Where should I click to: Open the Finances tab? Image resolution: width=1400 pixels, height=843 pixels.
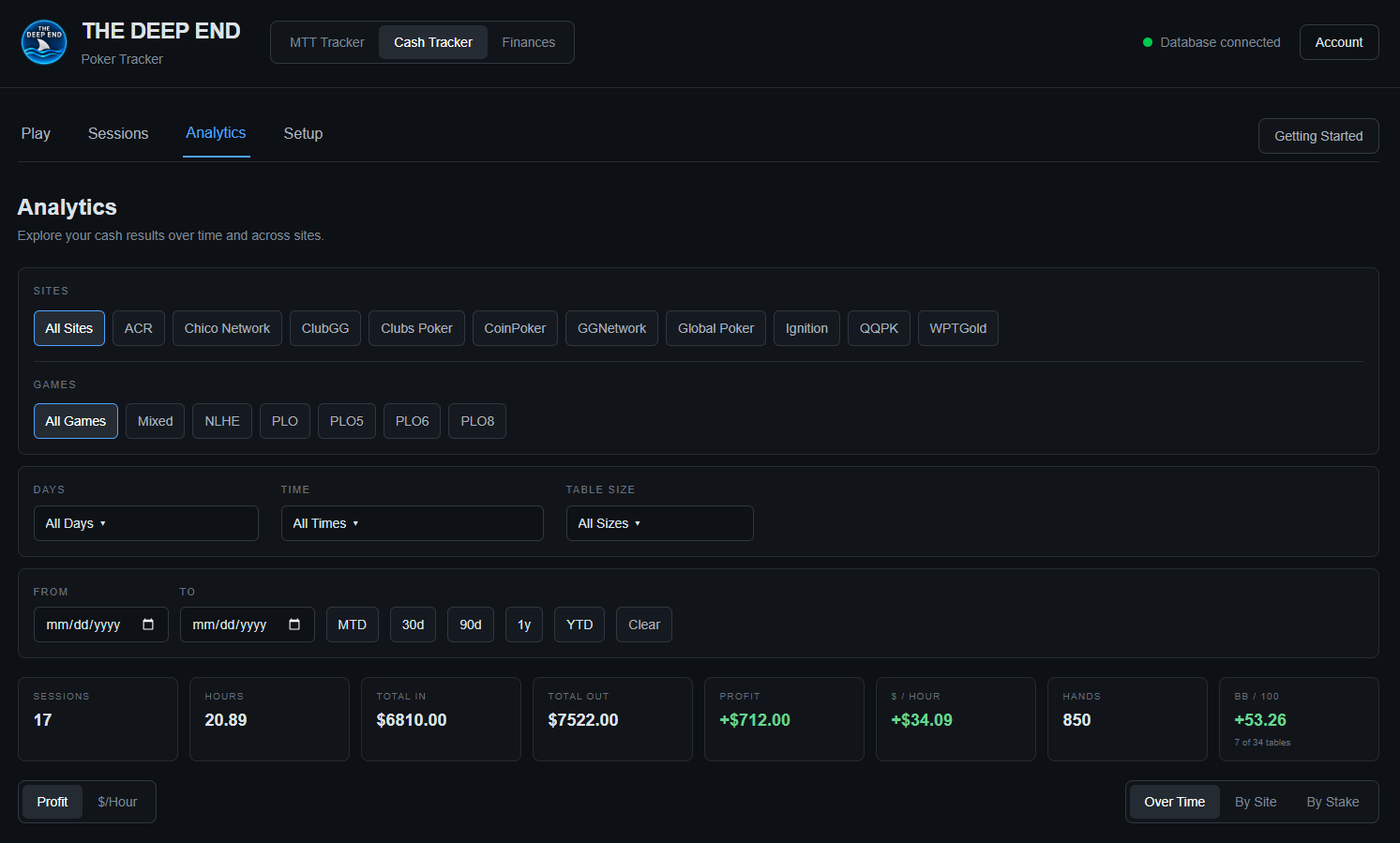pyautogui.click(x=529, y=42)
